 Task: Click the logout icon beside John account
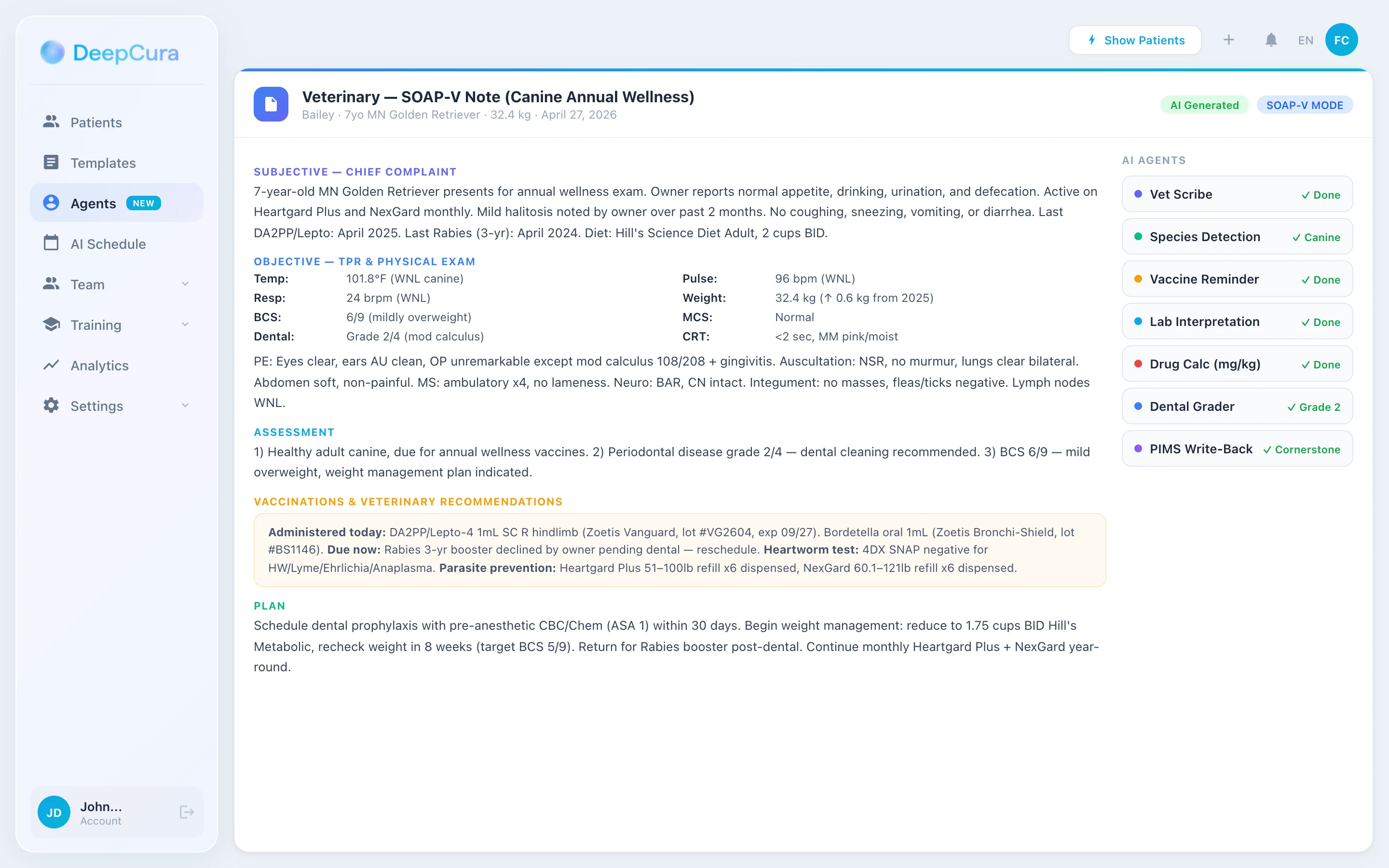[x=187, y=812]
